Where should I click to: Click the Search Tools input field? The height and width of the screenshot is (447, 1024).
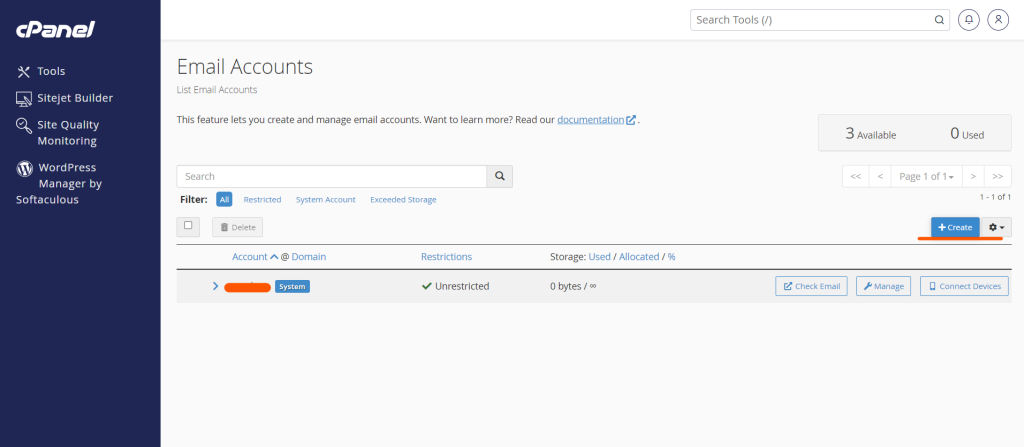(810, 20)
